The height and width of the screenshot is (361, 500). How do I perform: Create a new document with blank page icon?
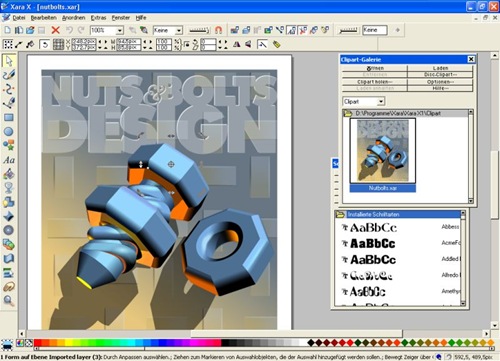[x=7, y=30]
